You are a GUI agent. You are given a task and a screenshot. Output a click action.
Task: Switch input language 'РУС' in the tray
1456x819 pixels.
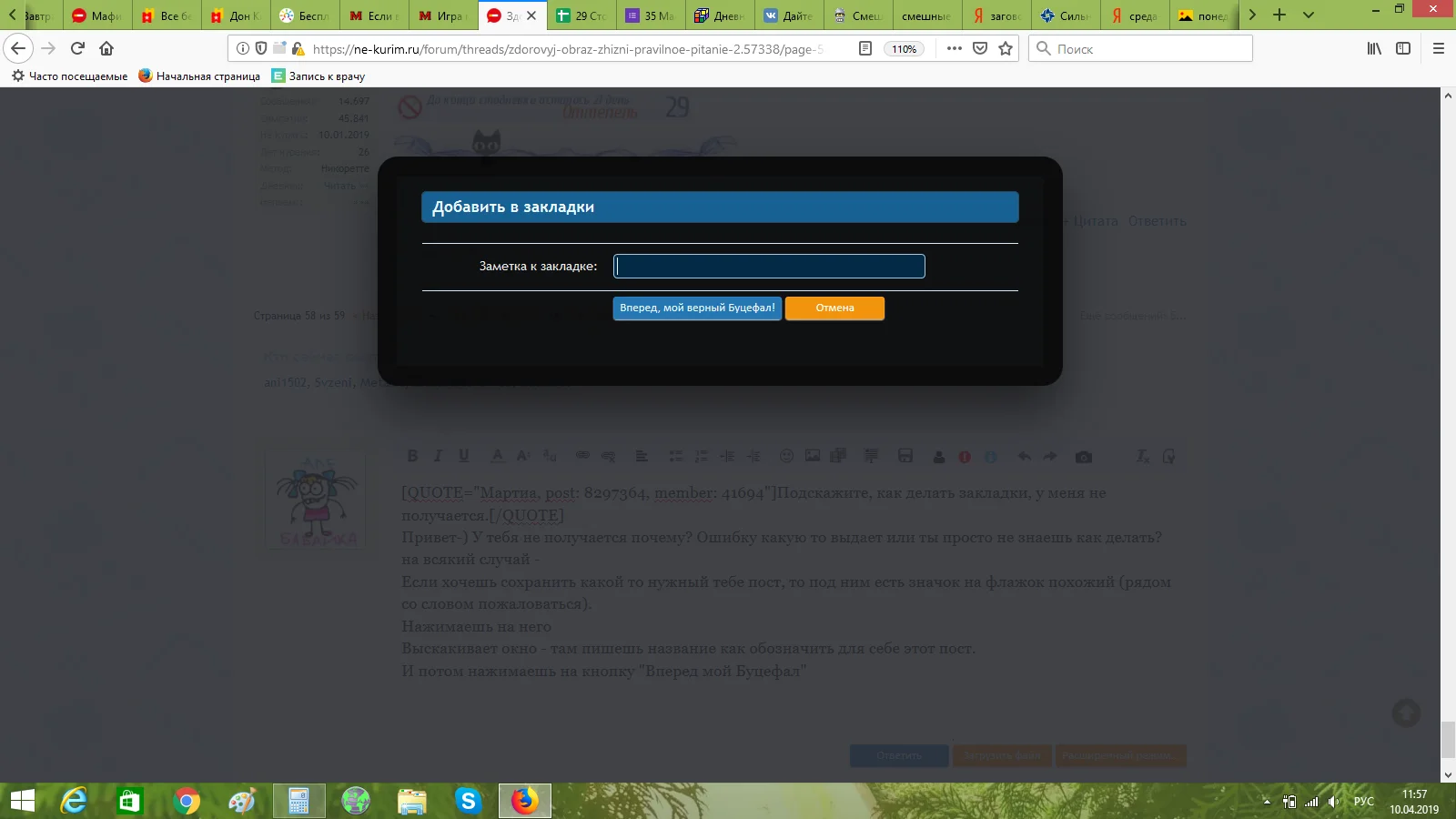point(1363,802)
